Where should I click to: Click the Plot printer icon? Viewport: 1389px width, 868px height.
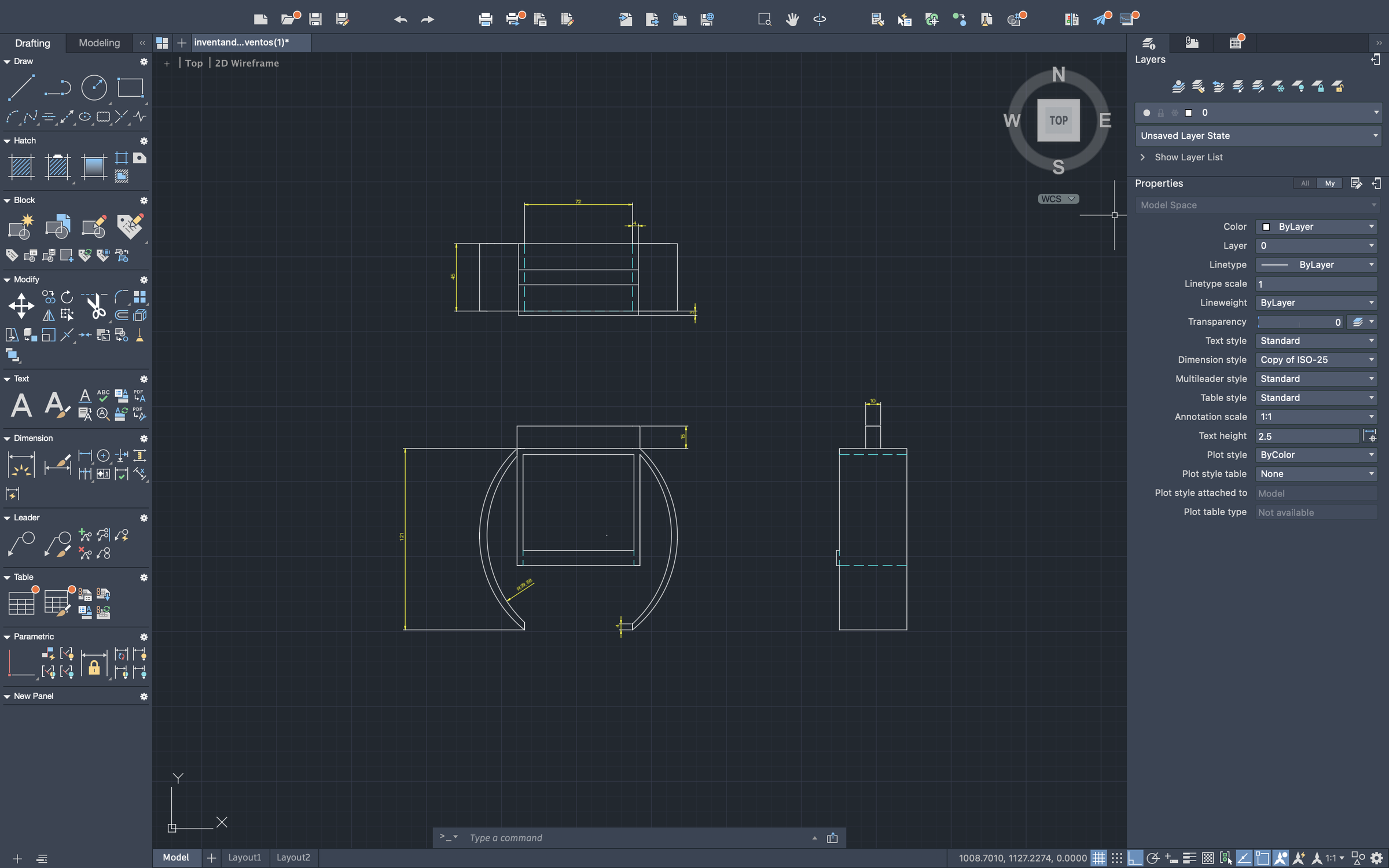pos(485,19)
